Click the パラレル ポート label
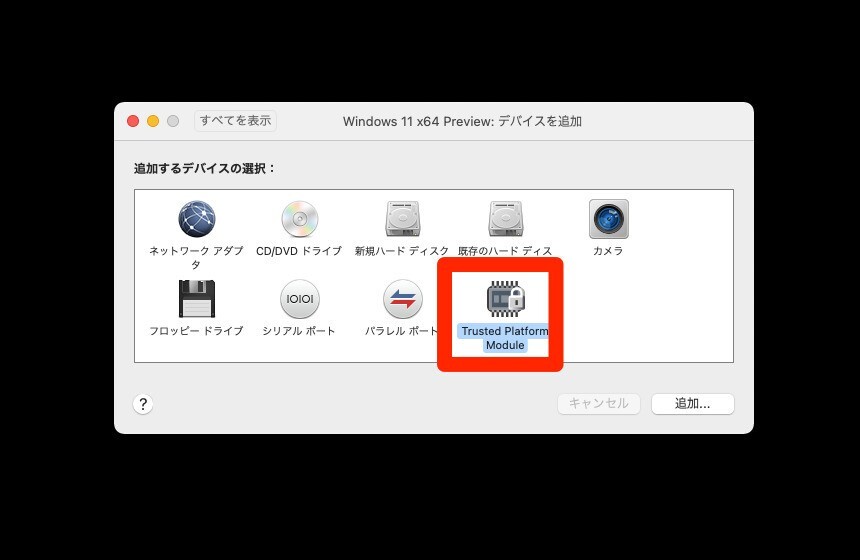This screenshot has width=860, height=560. pyautogui.click(x=401, y=331)
